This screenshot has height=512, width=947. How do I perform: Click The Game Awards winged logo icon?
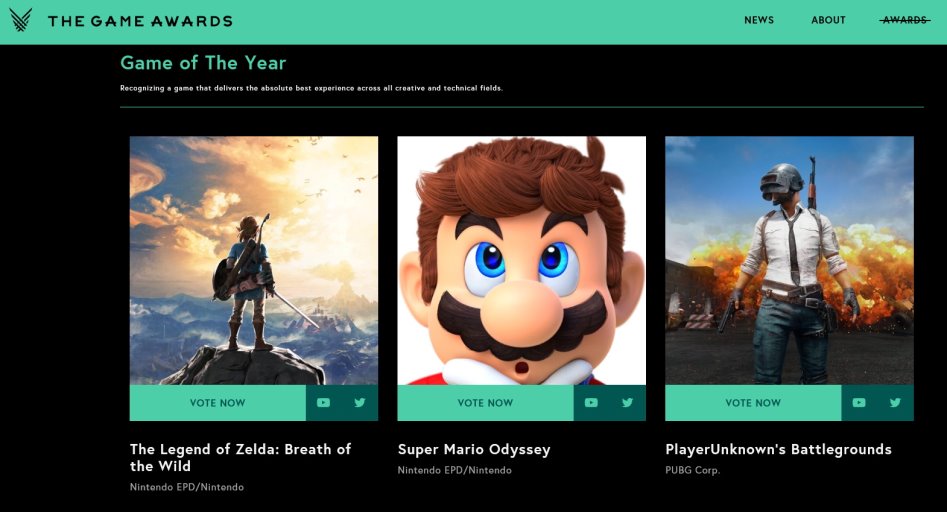point(20,20)
